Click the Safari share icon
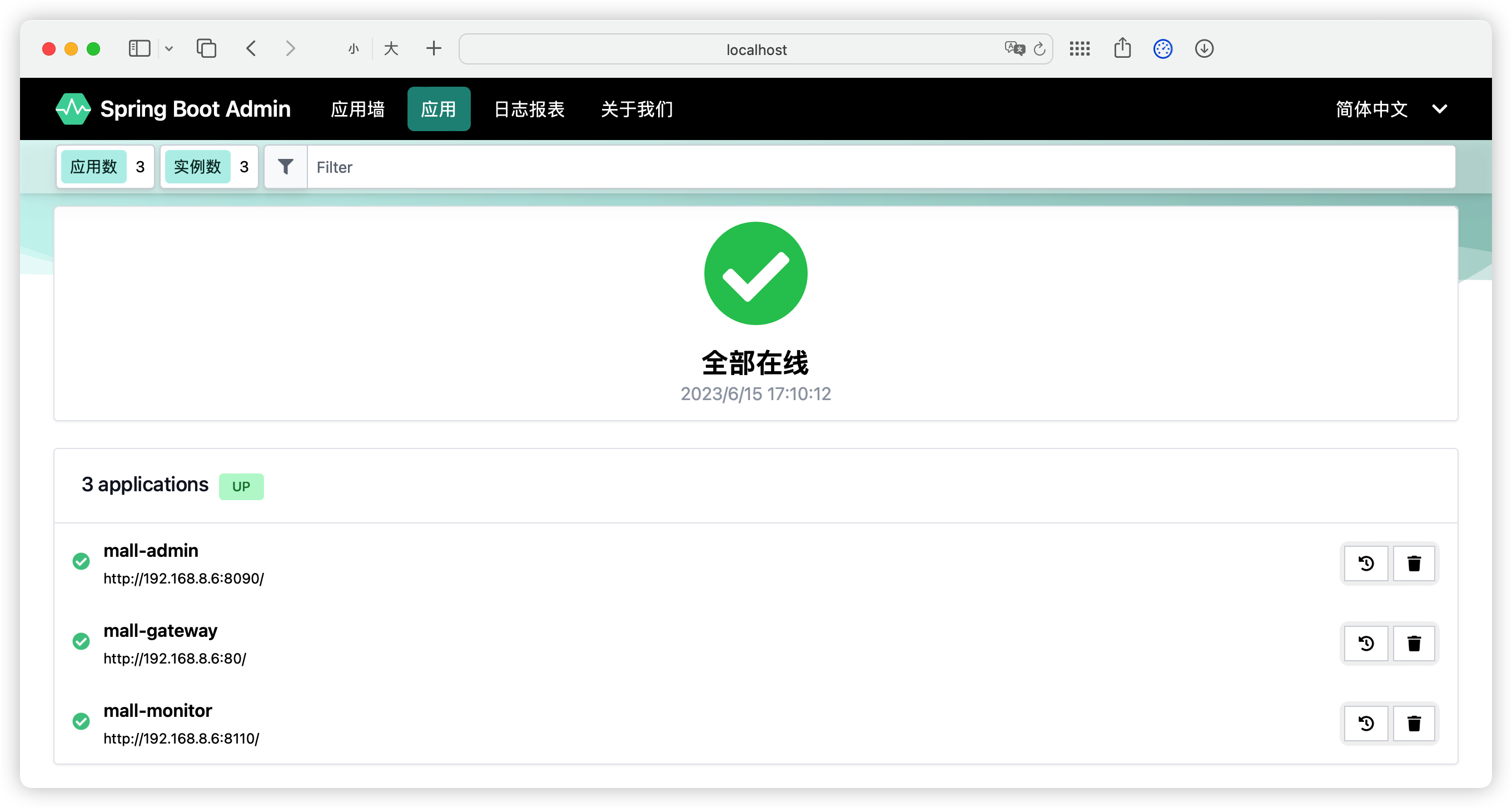1512x808 pixels. coord(1122,48)
